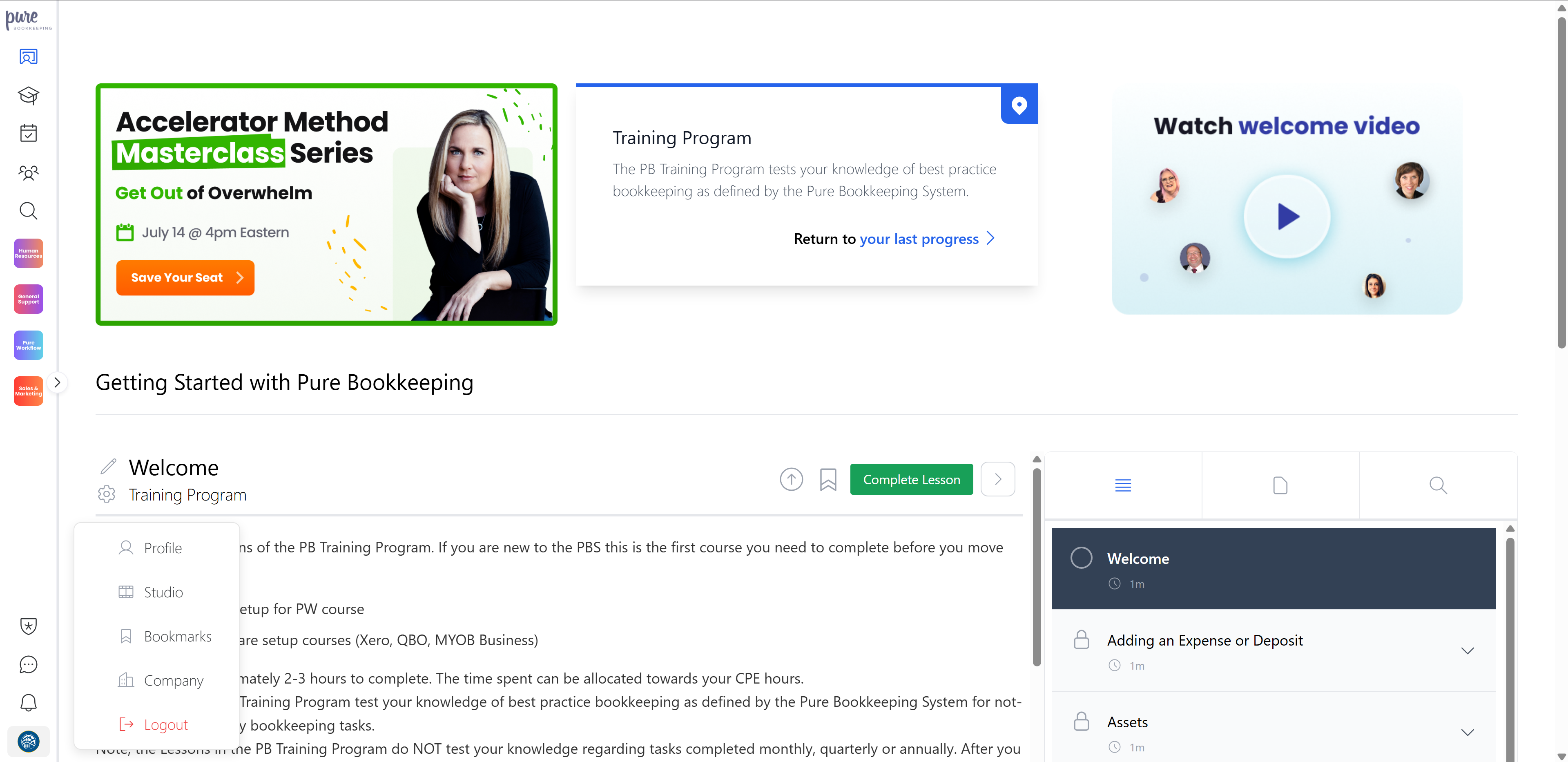This screenshot has width=1568, height=762.
Task: Select Profile from the user menu
Action: pos(163,548)
